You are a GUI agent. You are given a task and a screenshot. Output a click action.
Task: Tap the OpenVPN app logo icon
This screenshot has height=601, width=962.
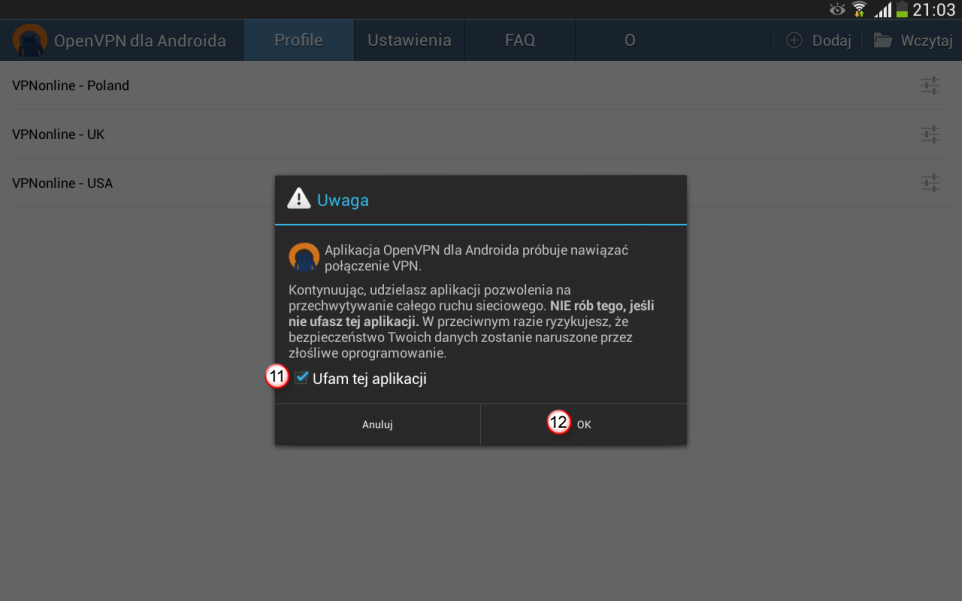coord(29,40)
